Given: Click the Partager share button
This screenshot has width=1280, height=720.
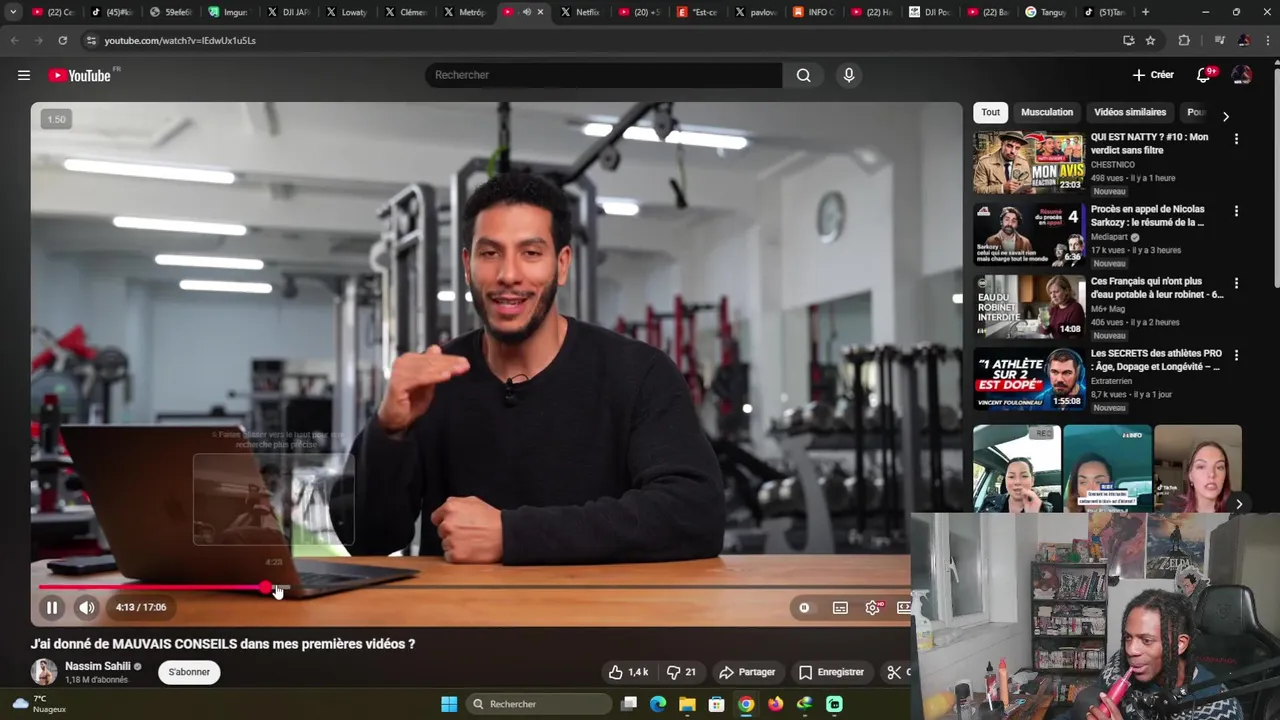Looking at the screenshot, I should (747, 672).
